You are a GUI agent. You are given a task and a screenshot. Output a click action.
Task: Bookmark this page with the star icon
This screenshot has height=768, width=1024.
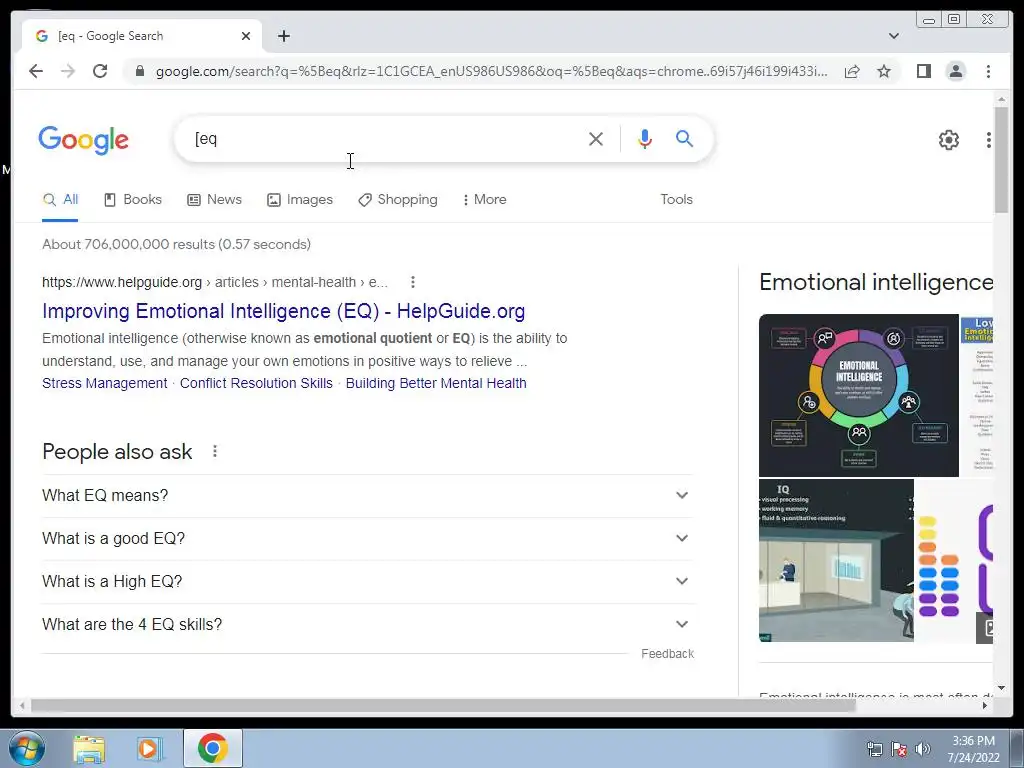(x=884, y=71)
